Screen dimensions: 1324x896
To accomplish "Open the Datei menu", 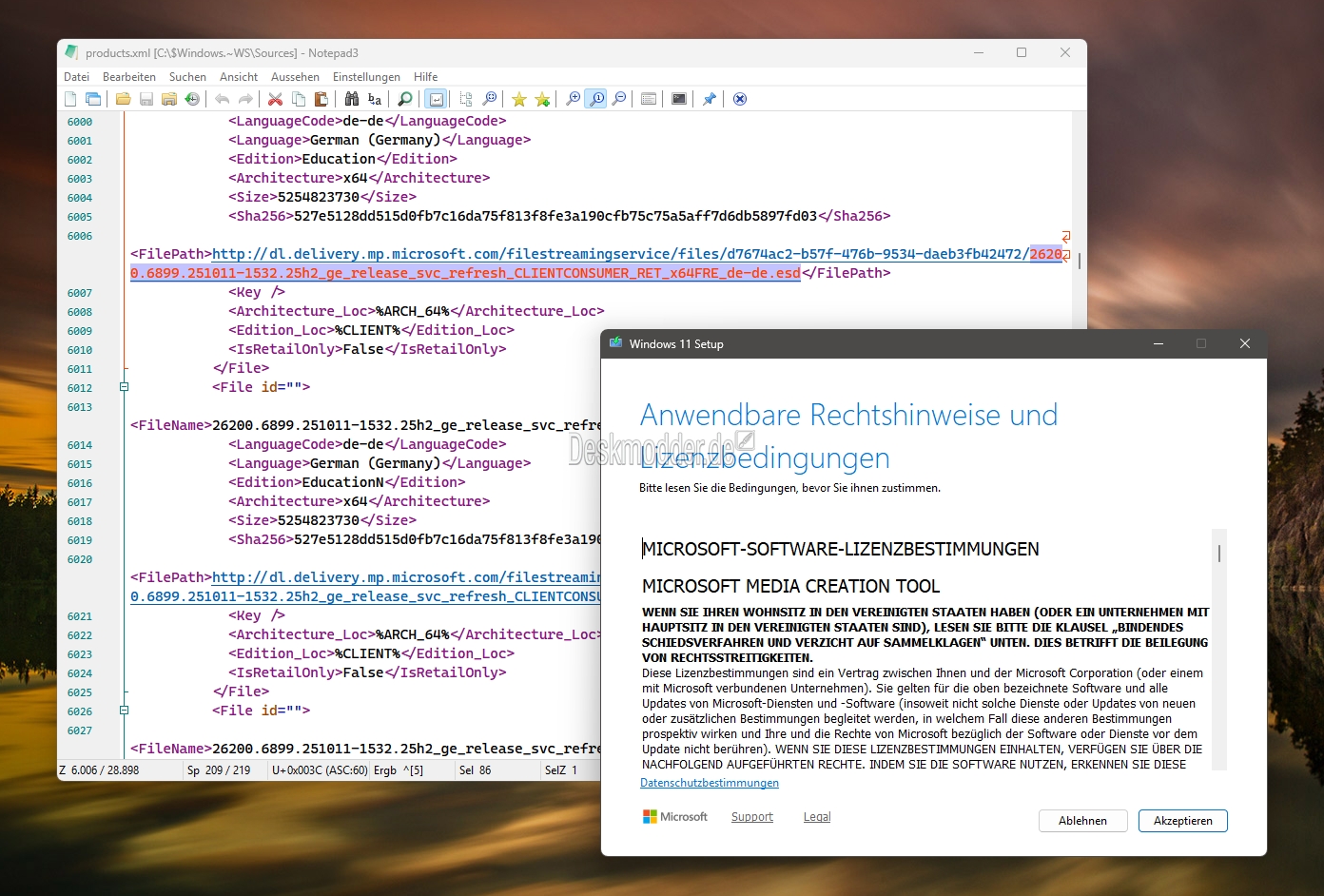I will 76,77.
